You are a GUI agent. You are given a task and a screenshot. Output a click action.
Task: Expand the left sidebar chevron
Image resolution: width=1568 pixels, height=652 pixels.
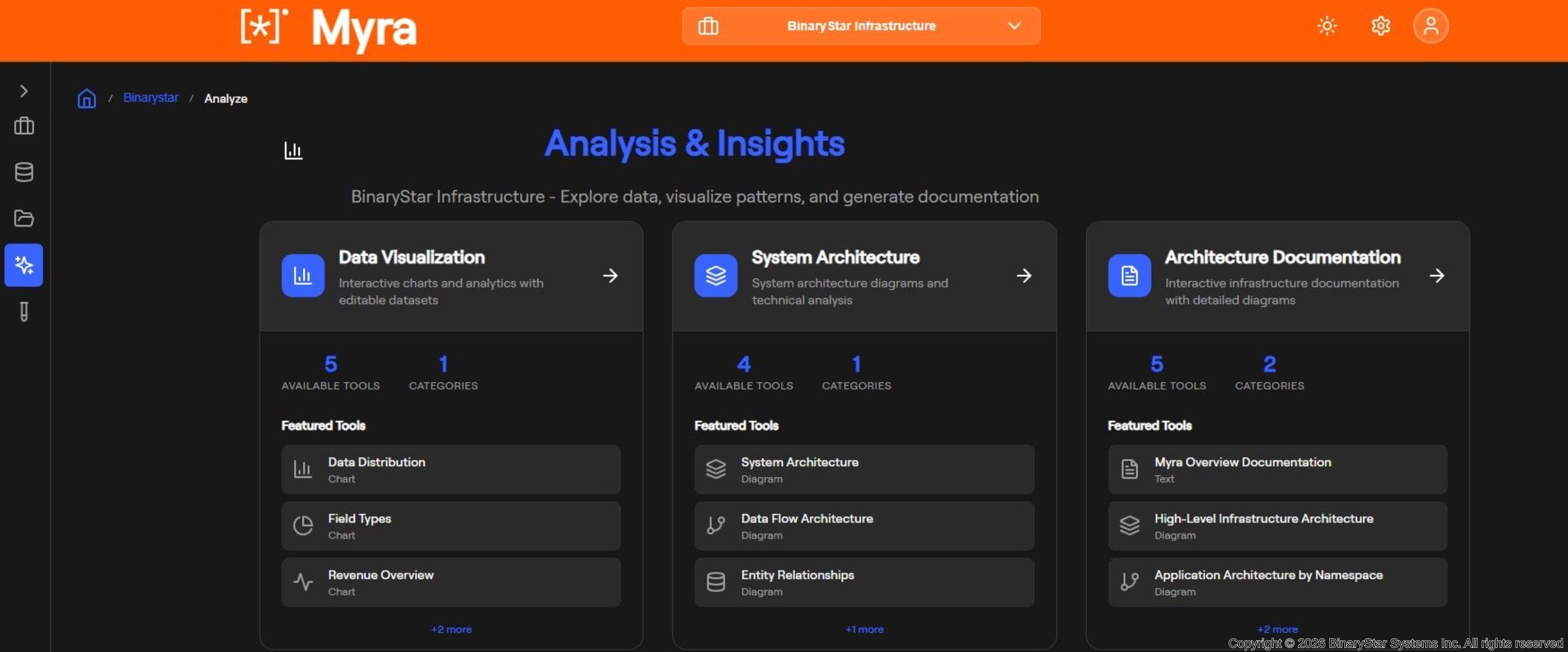tap(24, 92)
